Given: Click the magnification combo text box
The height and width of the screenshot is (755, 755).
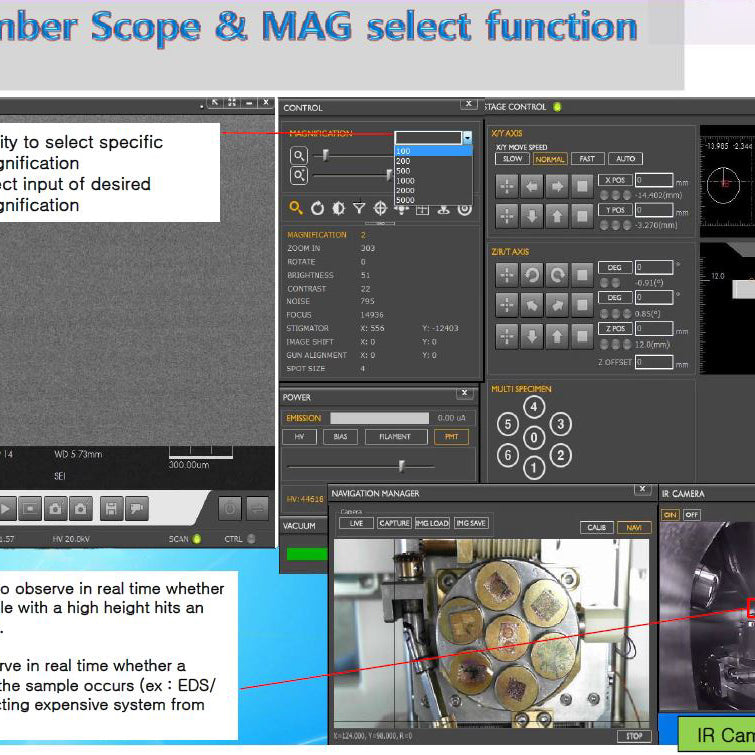Looking at the screenshot, I should coord(429,138).
